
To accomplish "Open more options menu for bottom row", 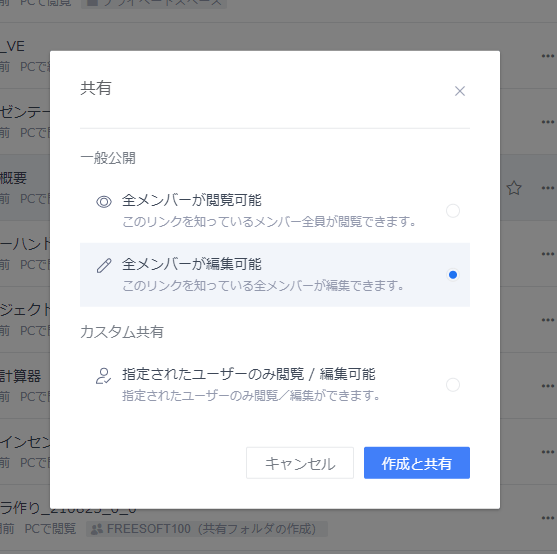I will 548,518.
